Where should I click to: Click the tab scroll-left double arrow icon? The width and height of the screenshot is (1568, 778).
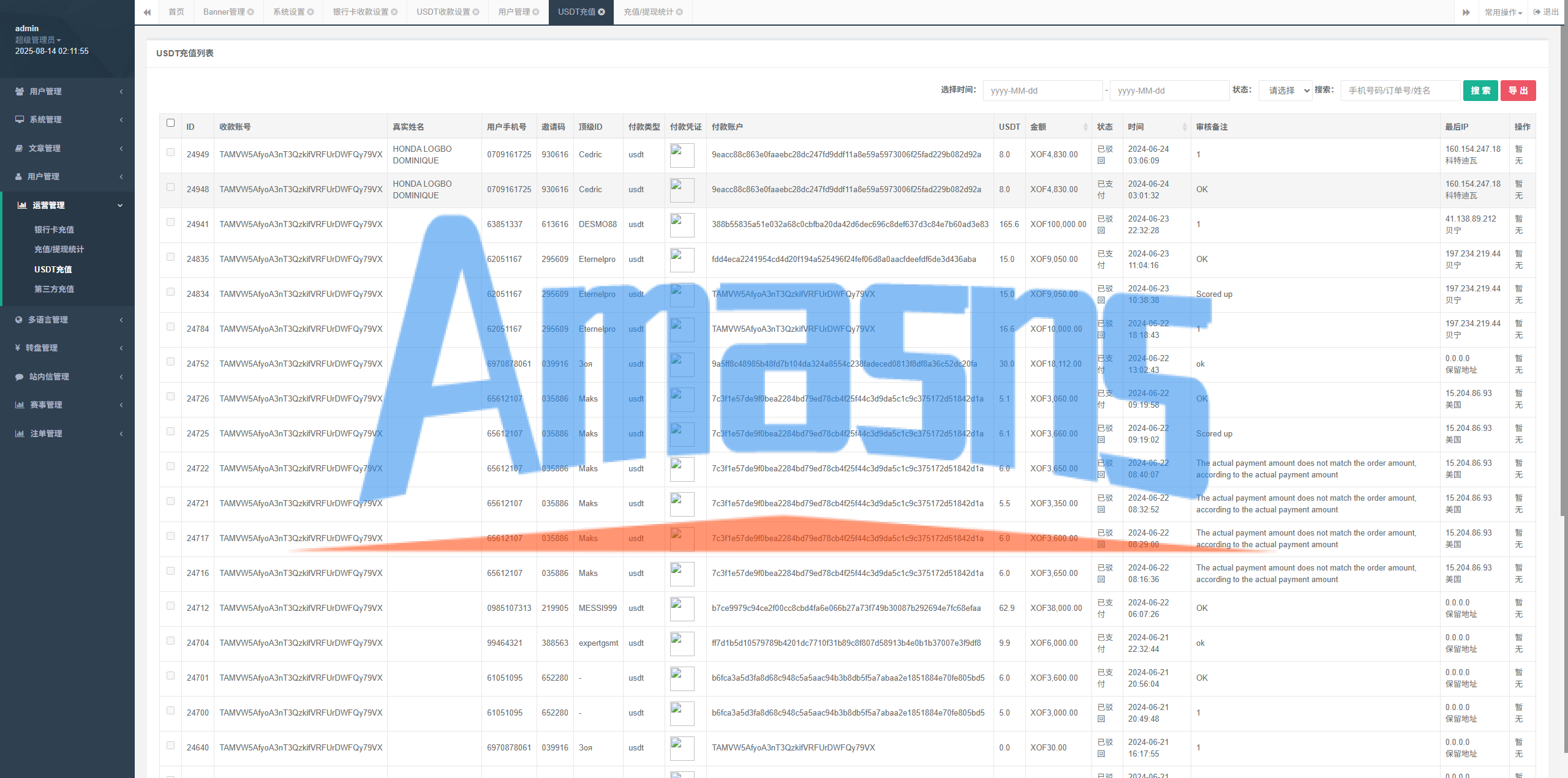pos(147,12)
